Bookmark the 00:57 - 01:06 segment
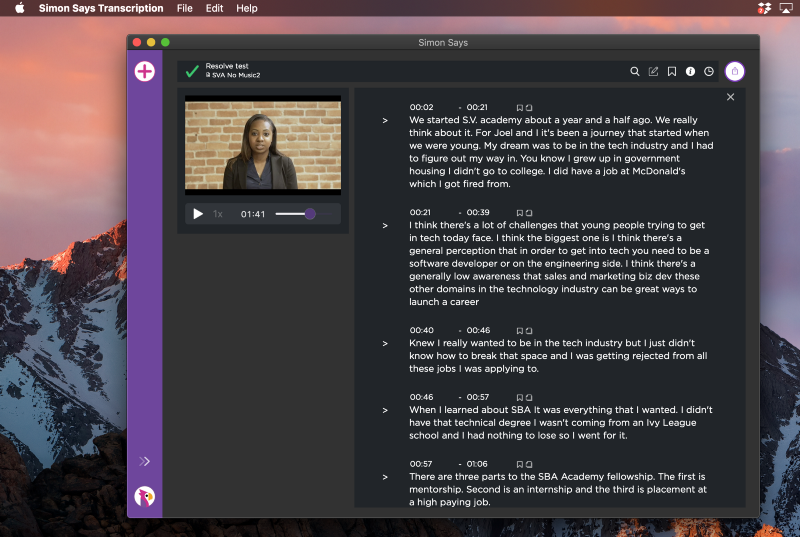800x537 pixels. point(519,464)
